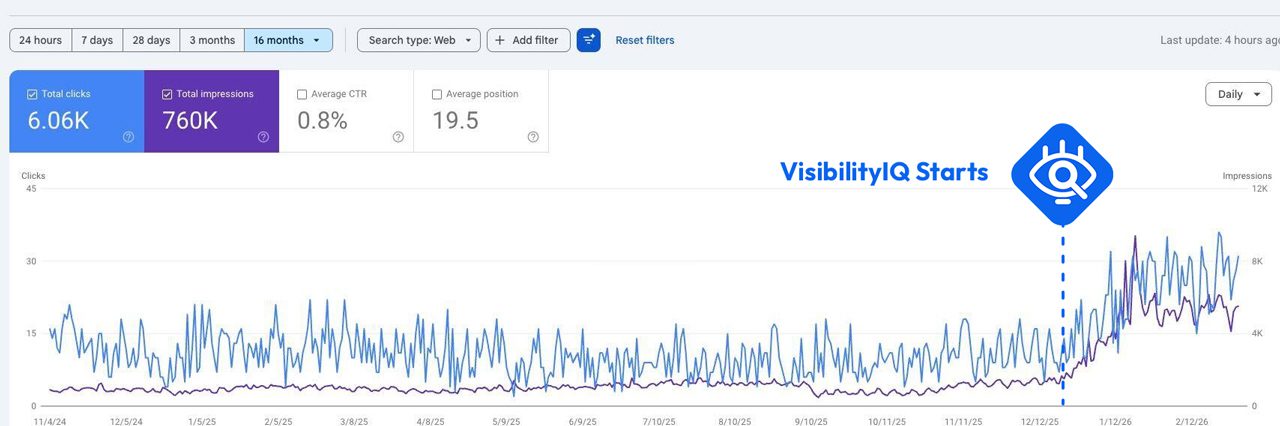This screenshot has width=1280, height=426.
Task: Enable the Average CTR checkbox
Action: pos(302,94)
